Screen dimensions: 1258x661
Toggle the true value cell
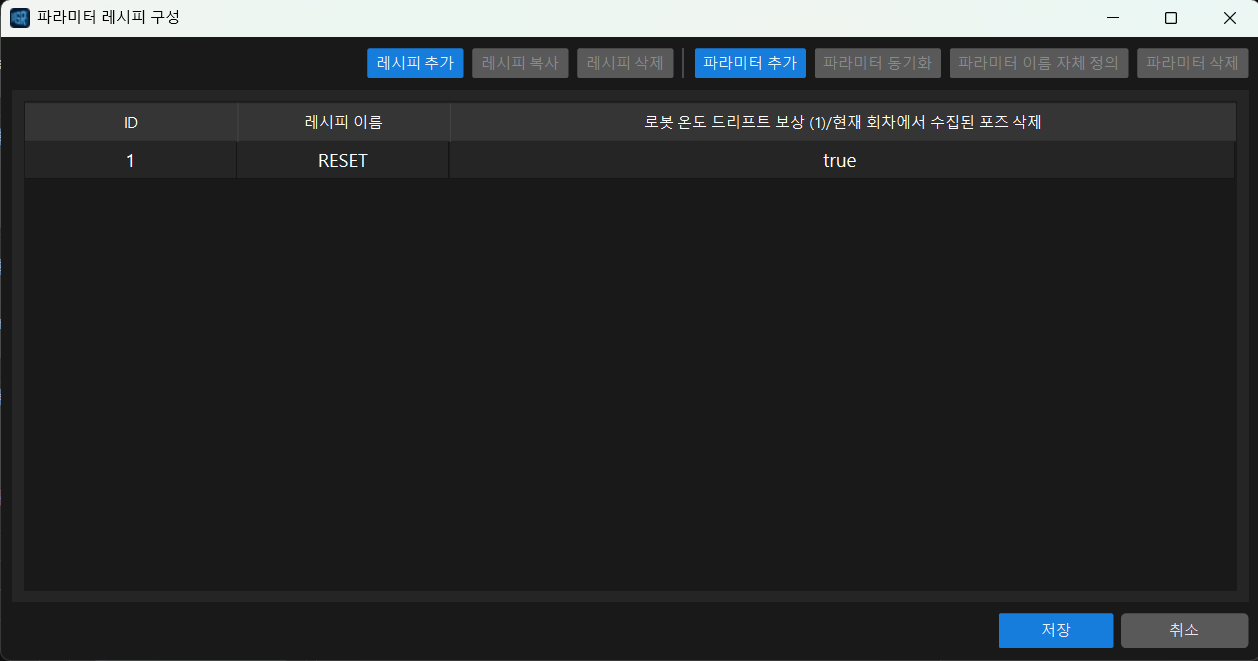coord(840,160)
